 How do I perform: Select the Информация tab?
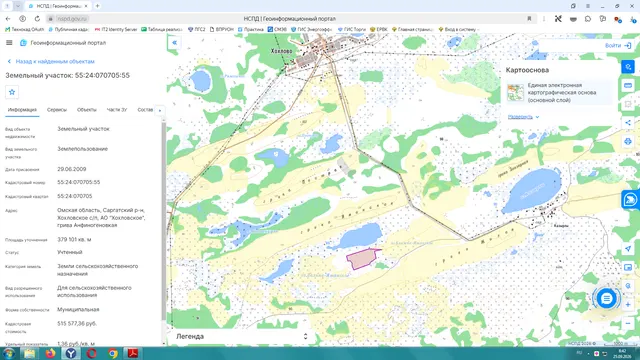pyautogui.click(x=22, y=110)
